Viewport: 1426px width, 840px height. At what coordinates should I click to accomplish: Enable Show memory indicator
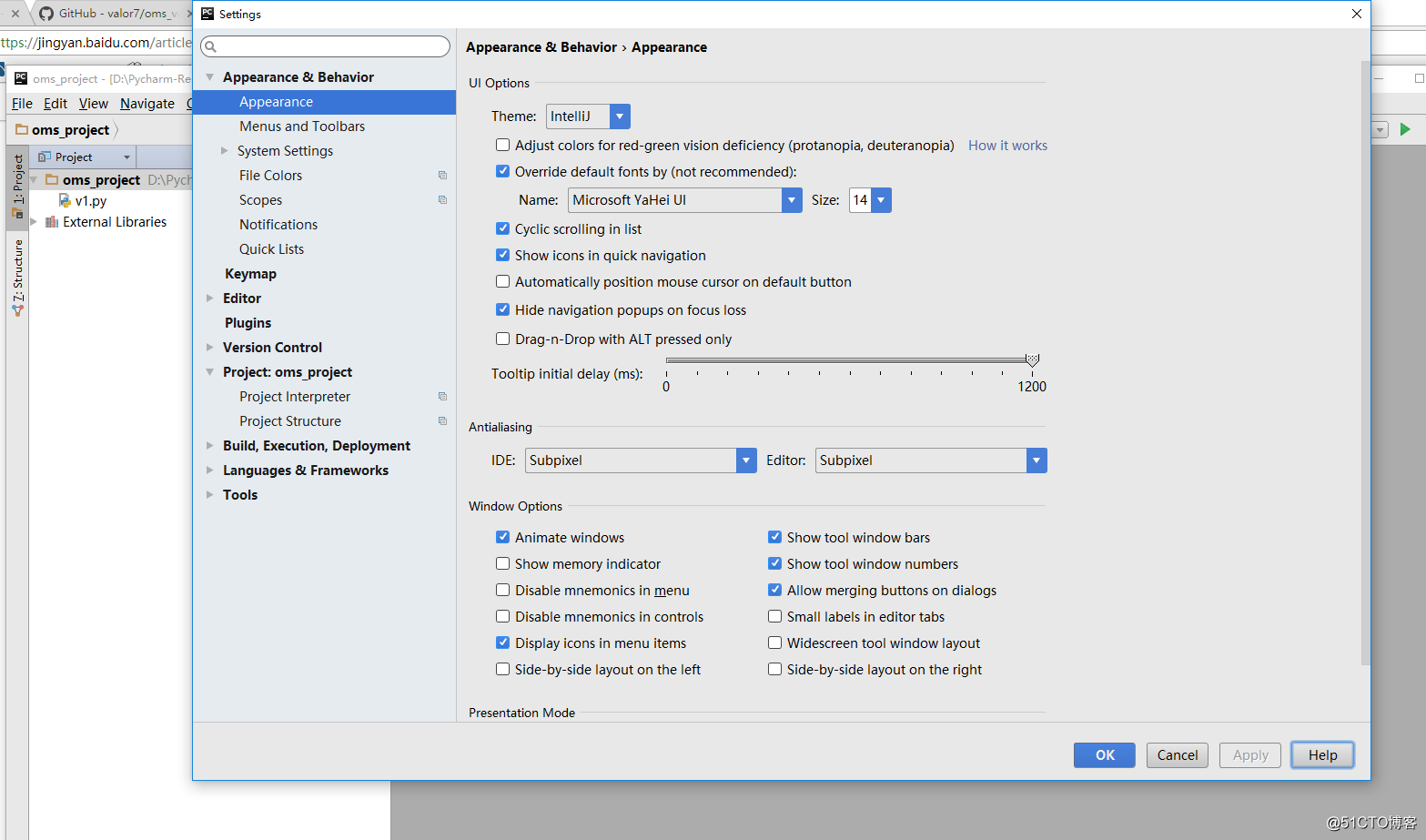[x=502, y=563]
